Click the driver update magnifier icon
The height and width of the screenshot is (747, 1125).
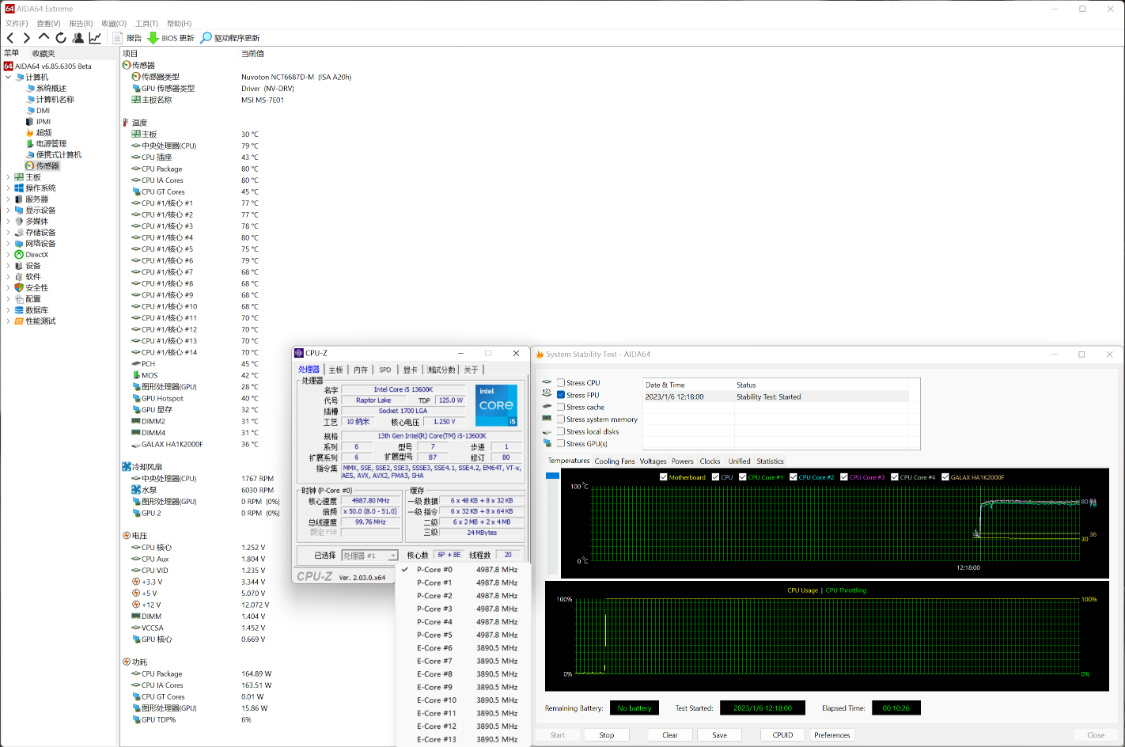[x=206, y=38]
